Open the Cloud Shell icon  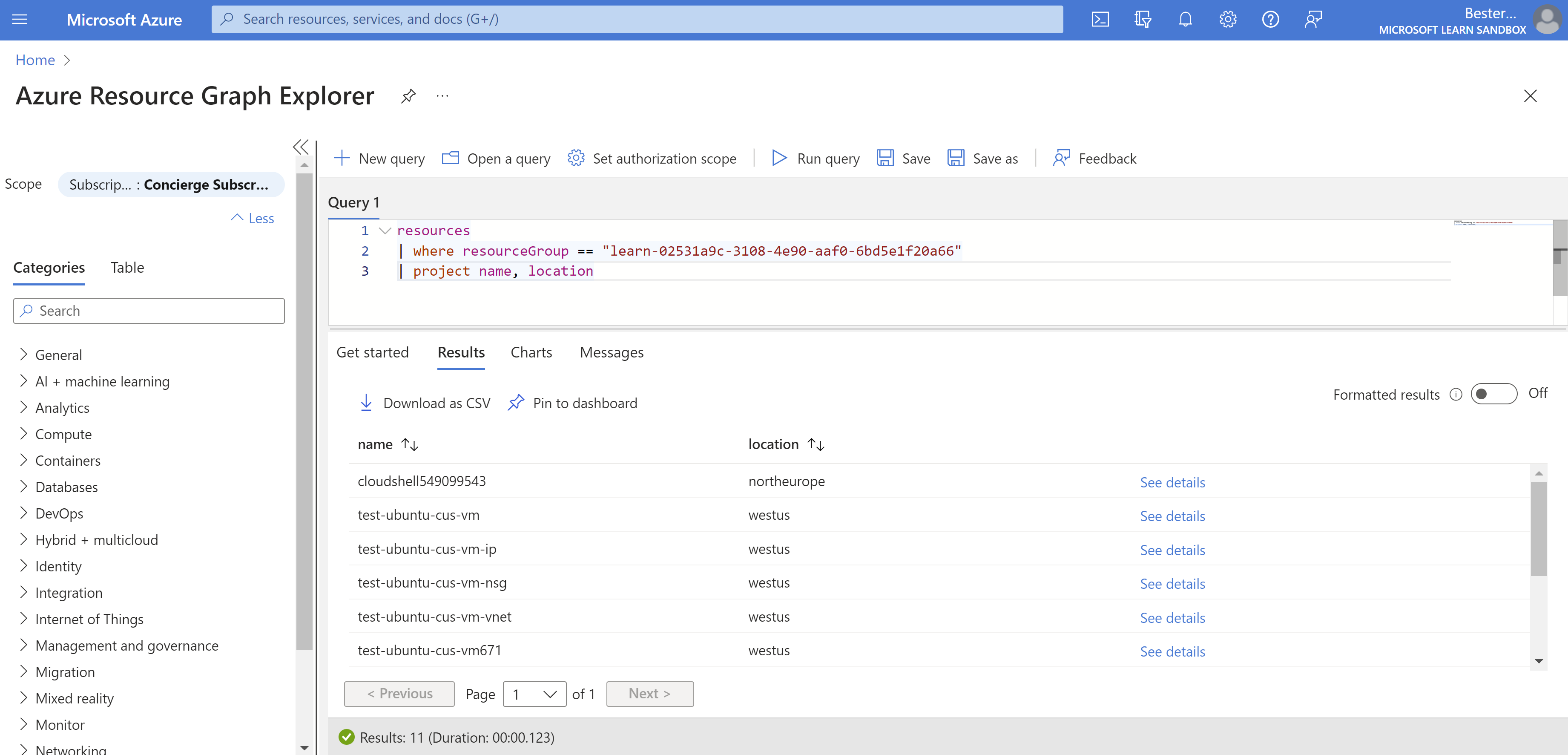pos(1100,20)
